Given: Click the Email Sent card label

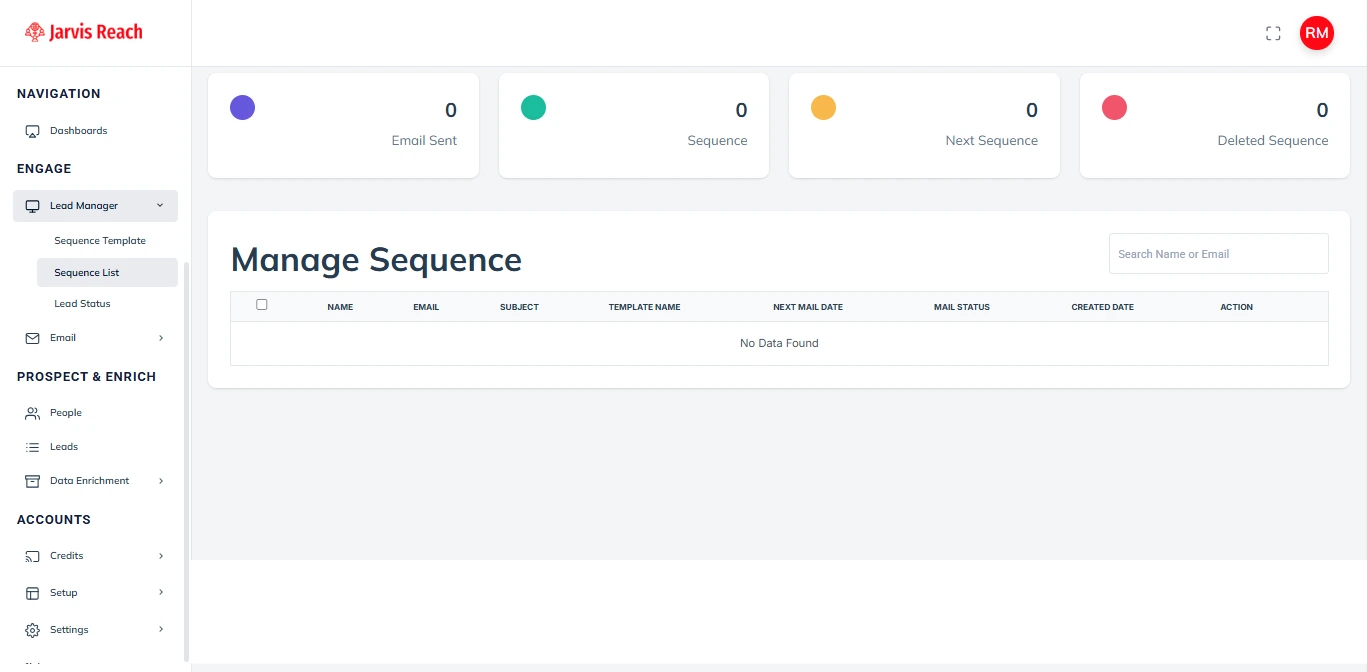Looking at the screenshot, I should click(424, 141).
